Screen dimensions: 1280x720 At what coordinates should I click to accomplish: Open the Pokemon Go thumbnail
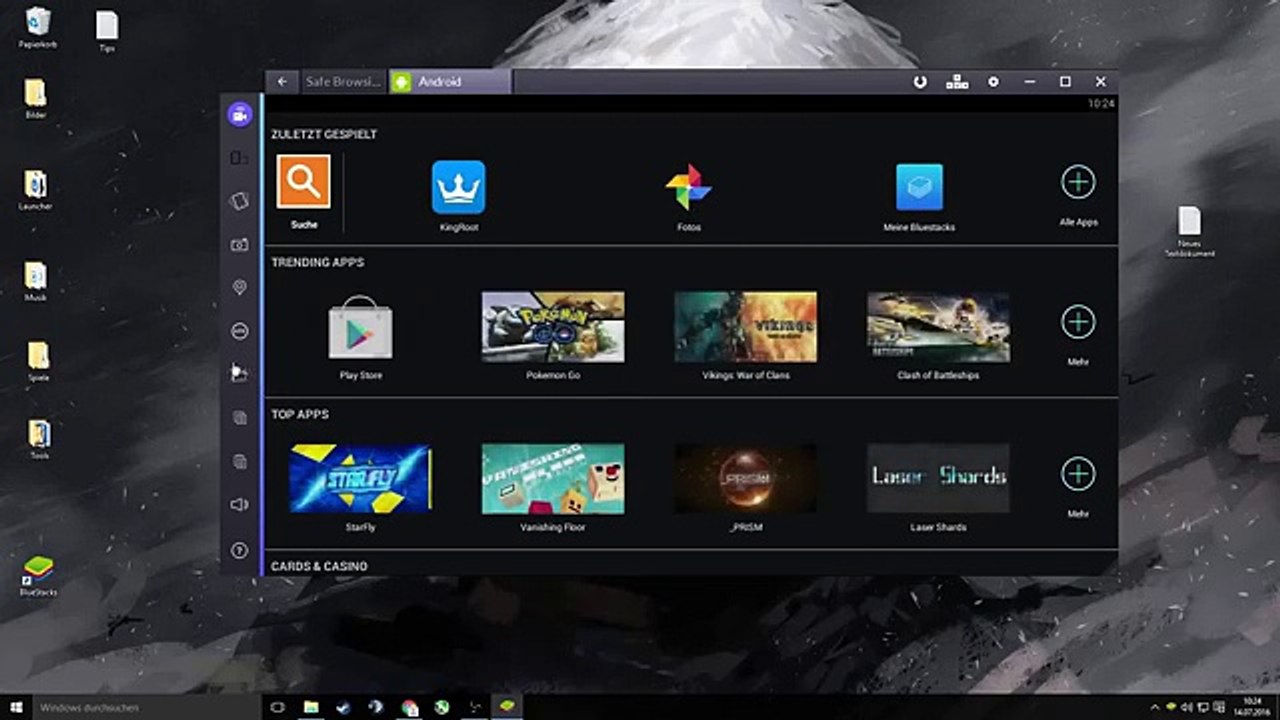pyautogui.click(x=553, y=327)
